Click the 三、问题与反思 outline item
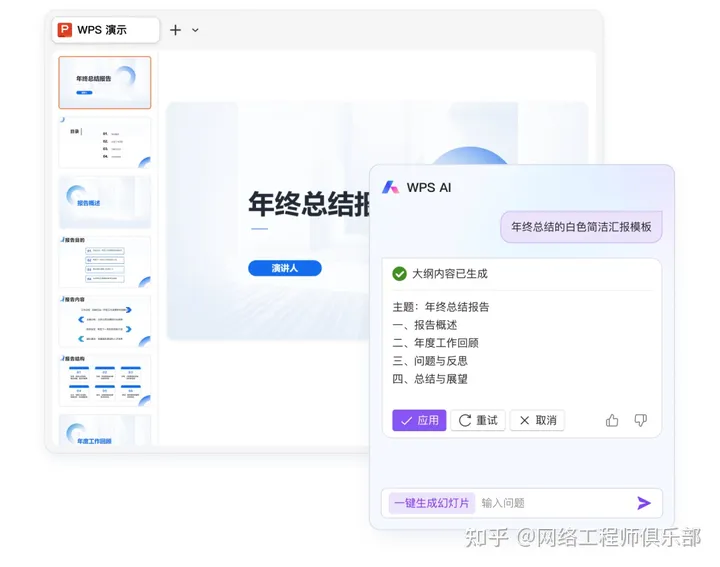The width and height of the screenshot is (720, 567). tap(430, 361)
